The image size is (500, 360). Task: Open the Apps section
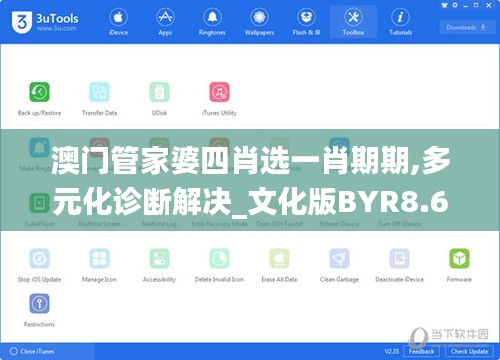click(x=165, y=22)
